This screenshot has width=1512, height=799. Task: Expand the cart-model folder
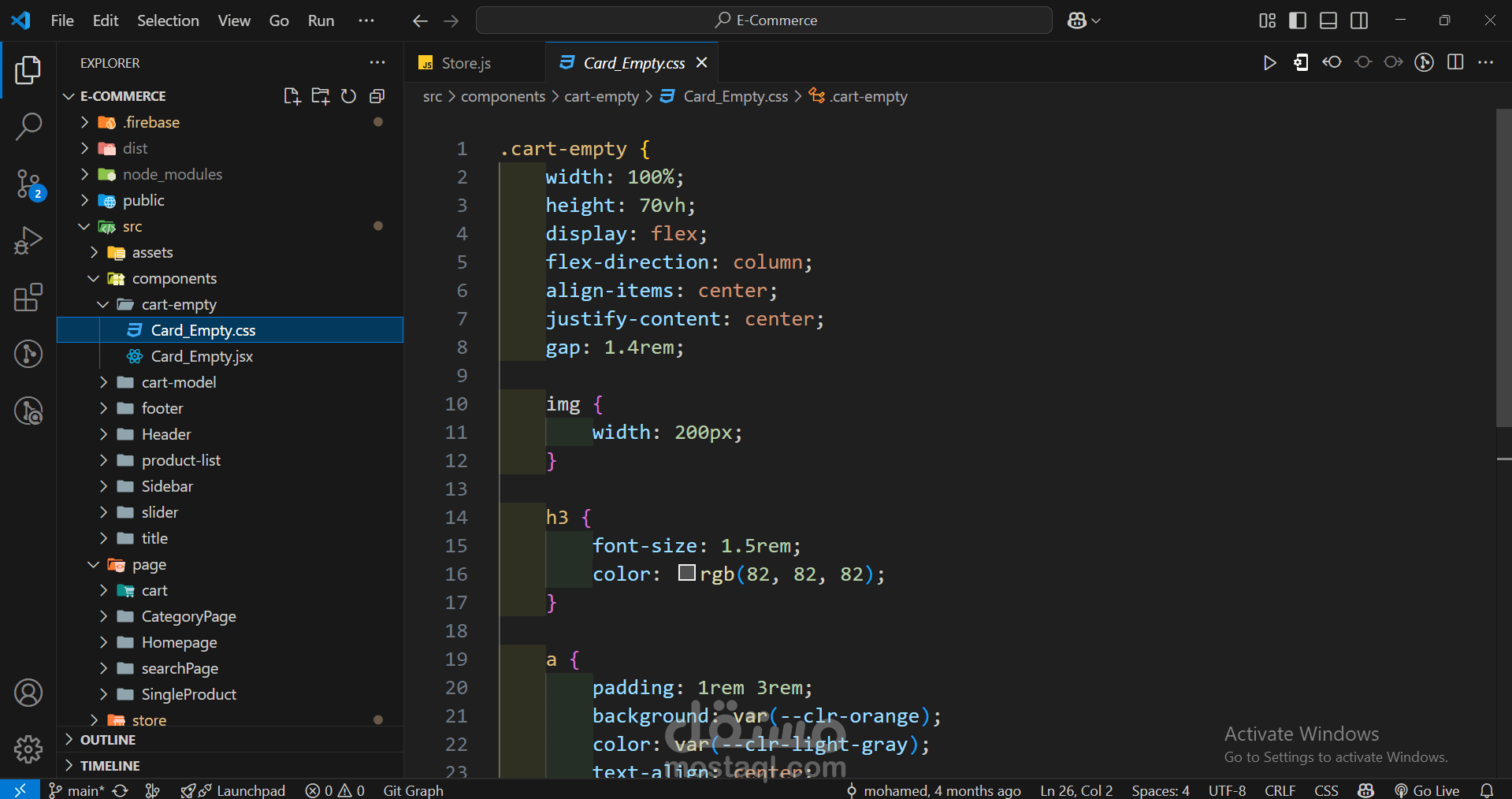(x=178, y=382)
